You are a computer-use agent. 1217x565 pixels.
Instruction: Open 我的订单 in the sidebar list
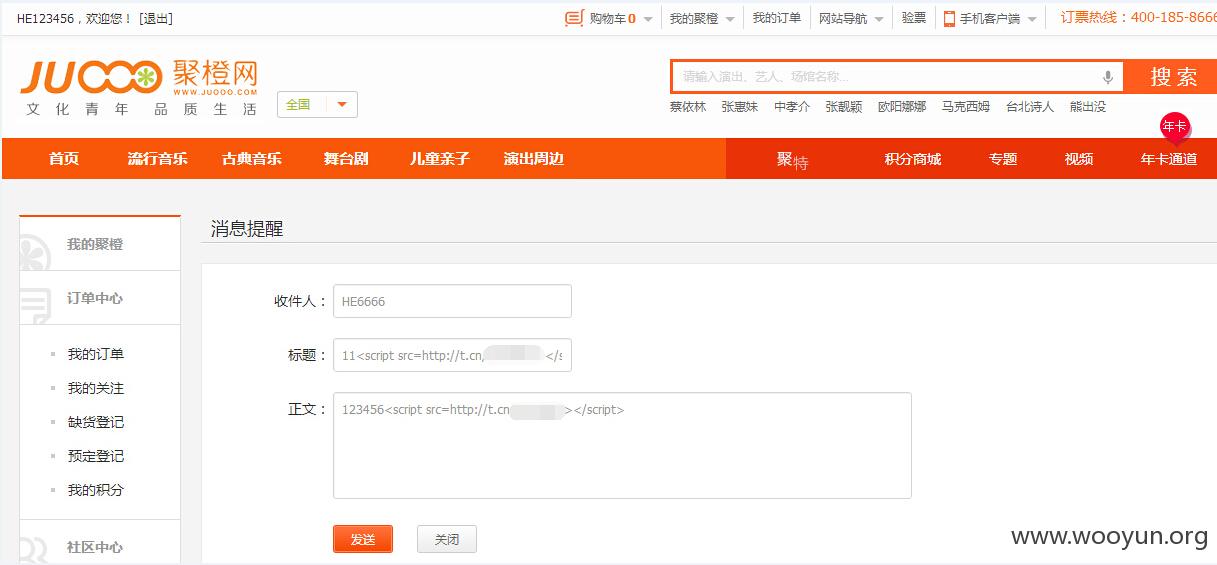[x=96, y=354]
